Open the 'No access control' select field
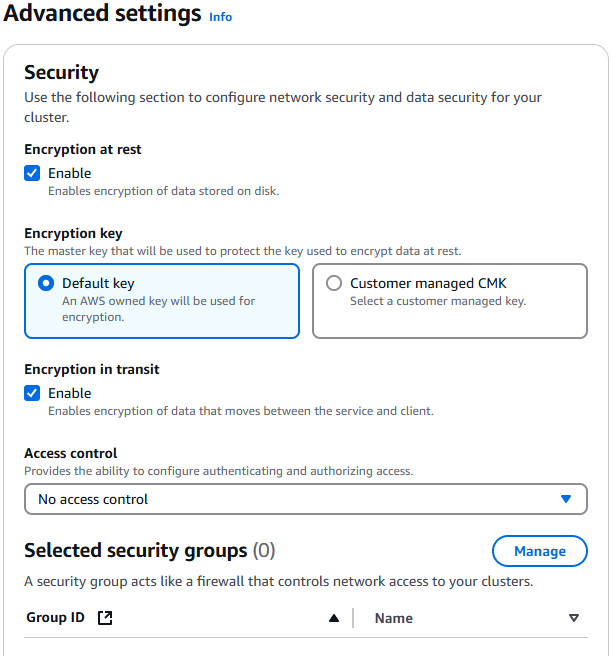 [290, 499]
